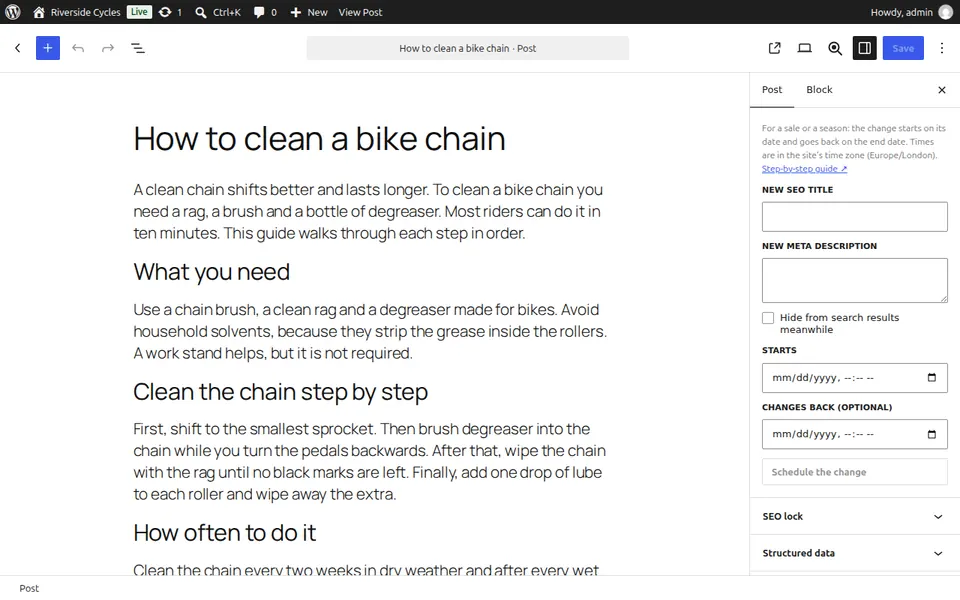View comments from the admin bar
960x600 pixels.
coord(265,12)
